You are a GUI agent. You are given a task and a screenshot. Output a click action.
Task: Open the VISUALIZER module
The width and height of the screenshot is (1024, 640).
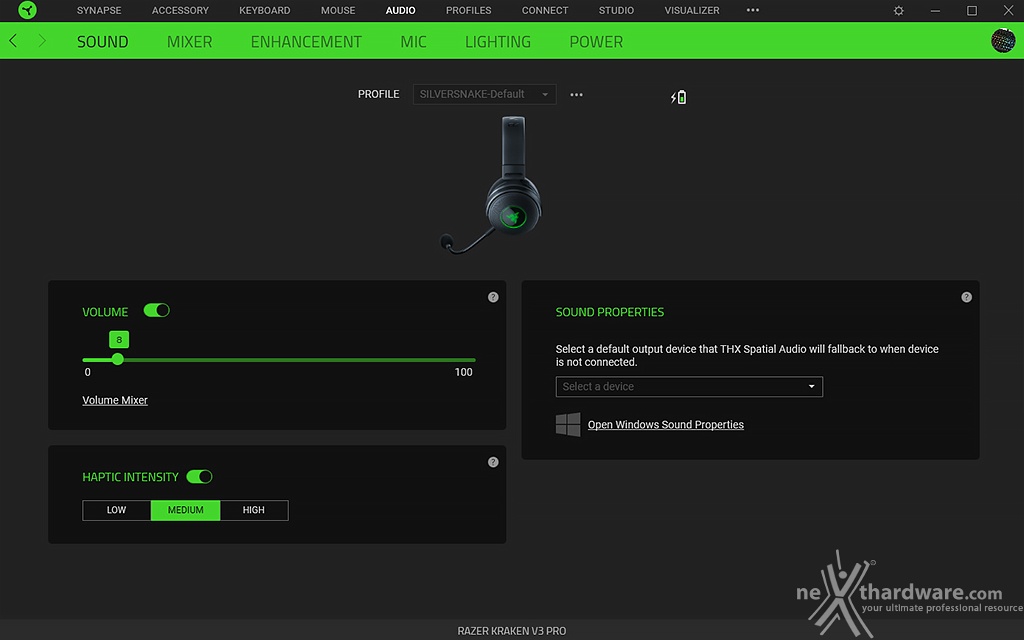pos(692,10)
